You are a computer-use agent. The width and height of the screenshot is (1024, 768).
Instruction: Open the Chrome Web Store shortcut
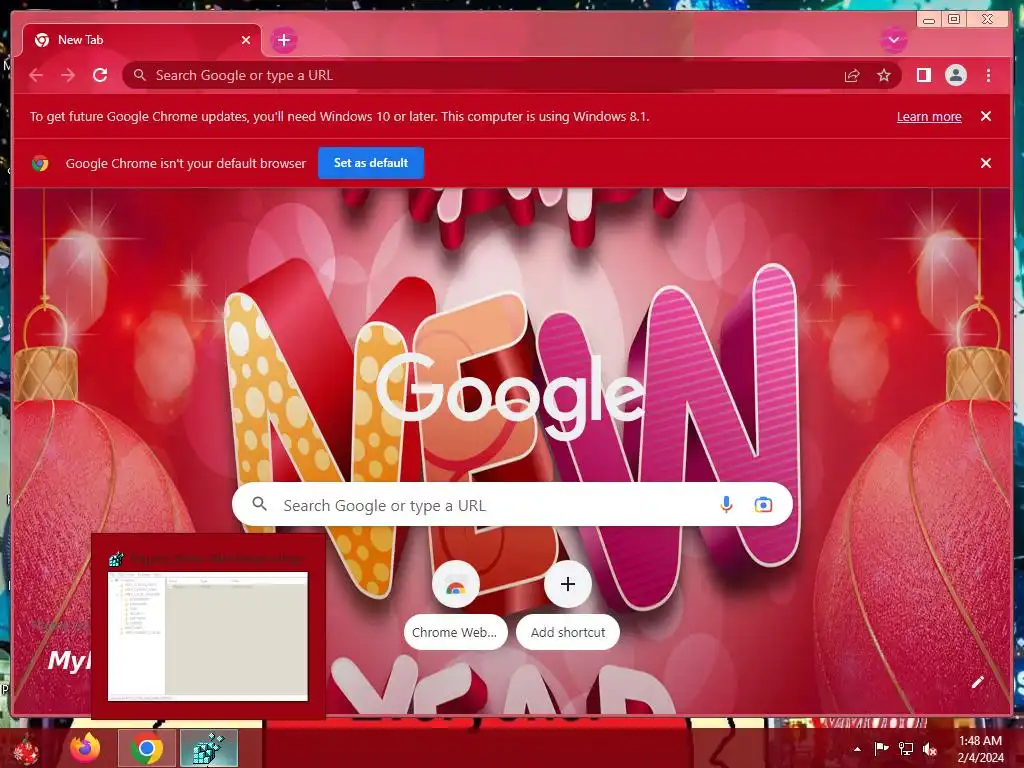[455, 604]
